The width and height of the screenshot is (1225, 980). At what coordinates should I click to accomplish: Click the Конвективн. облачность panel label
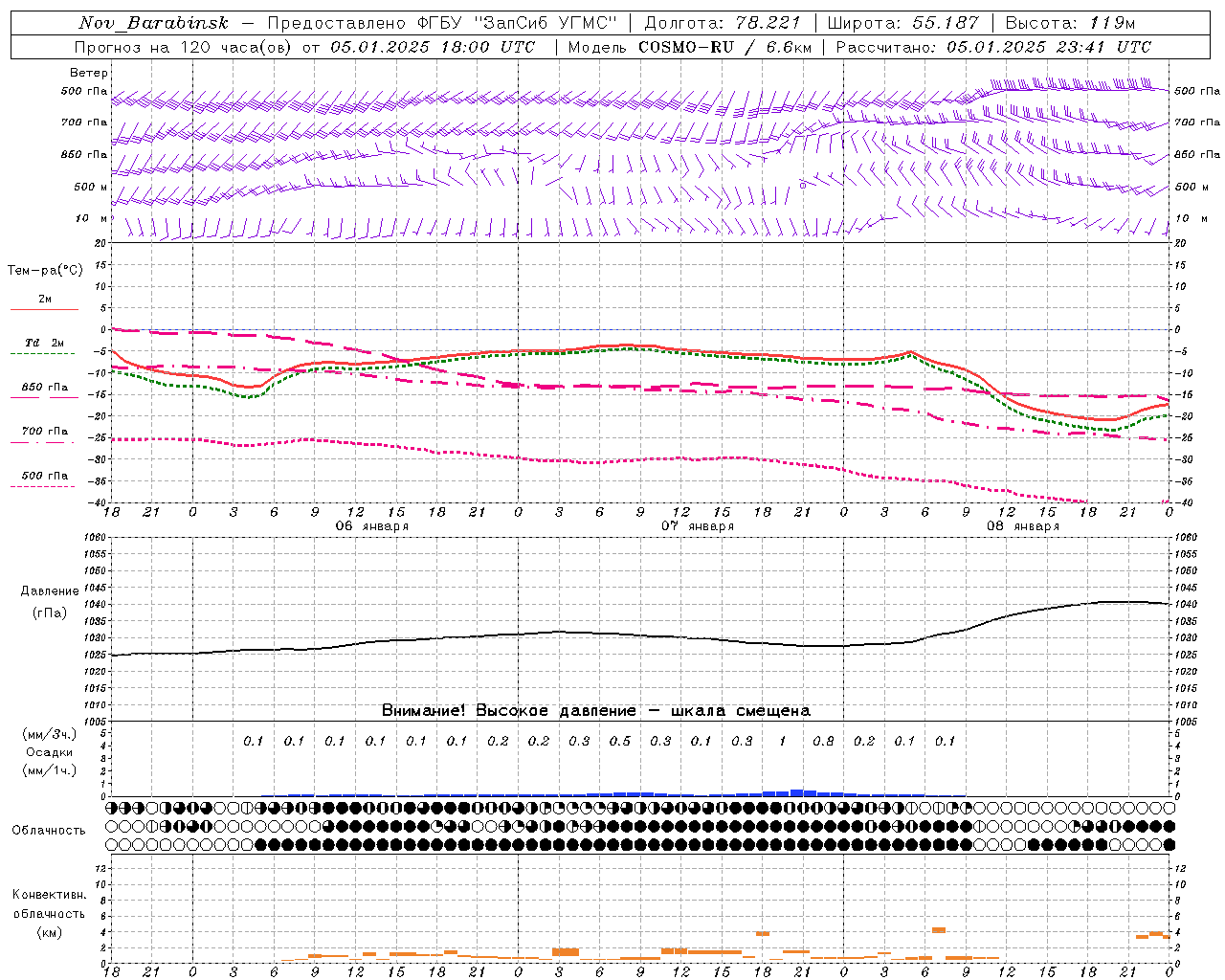click(50, 904)
